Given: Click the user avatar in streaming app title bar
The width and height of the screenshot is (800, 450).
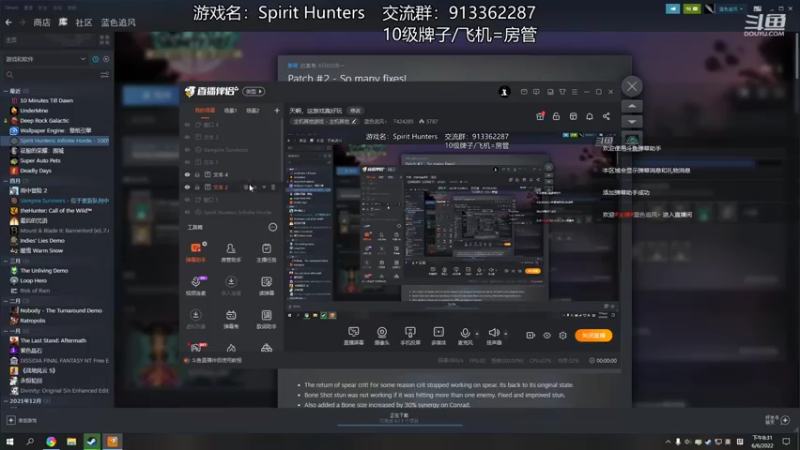Looking at the screenshot, I should click(504, 92).
